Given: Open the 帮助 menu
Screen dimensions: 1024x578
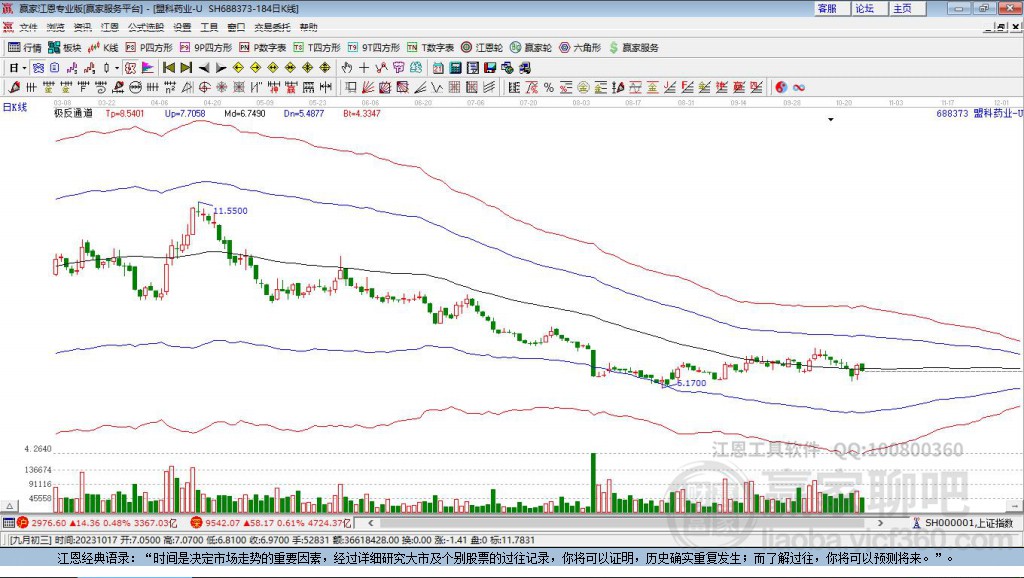Looking at the screenshot, I should [x=308, y=27].
